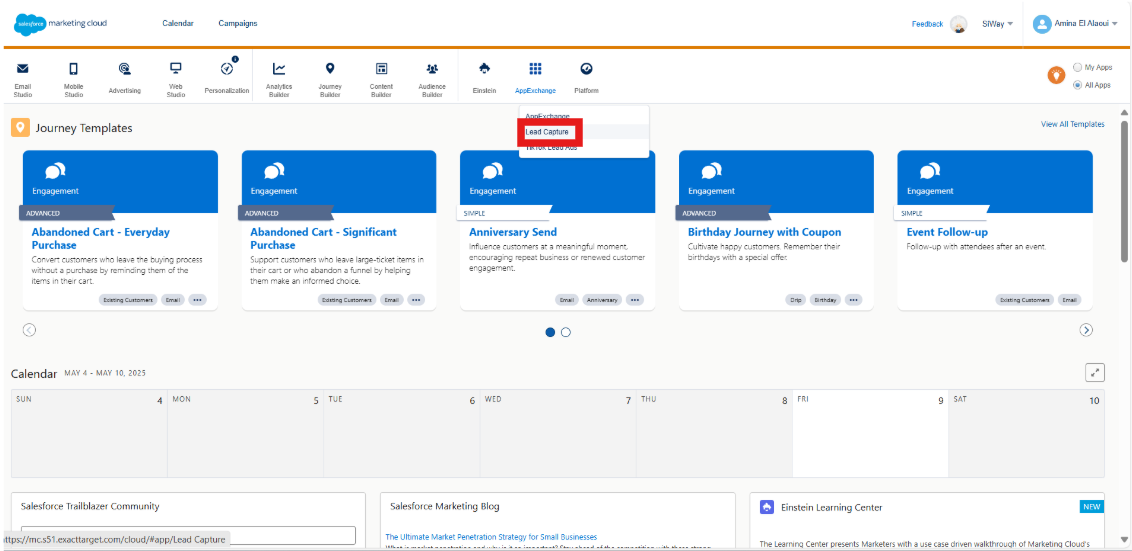
Task: Select the SAT 10 calendar day cell
Action: (1026, 434)
